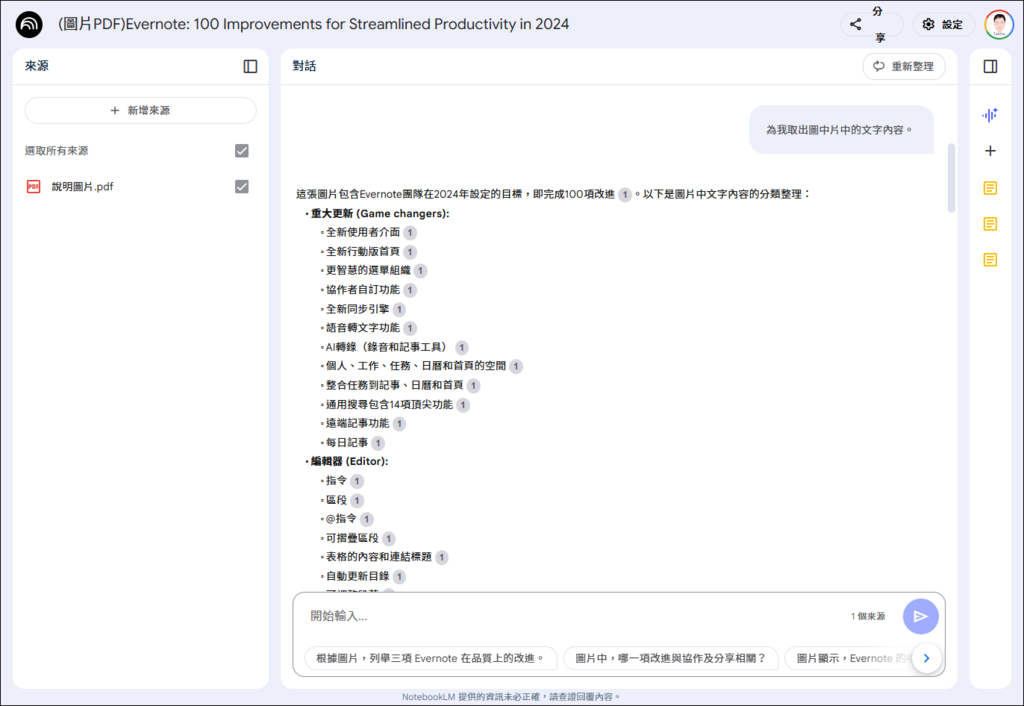Open citation 1 next to 表格的內容和連結標題
The image size is (1024, 706).
pyautogui.click(x=441, y=558)
